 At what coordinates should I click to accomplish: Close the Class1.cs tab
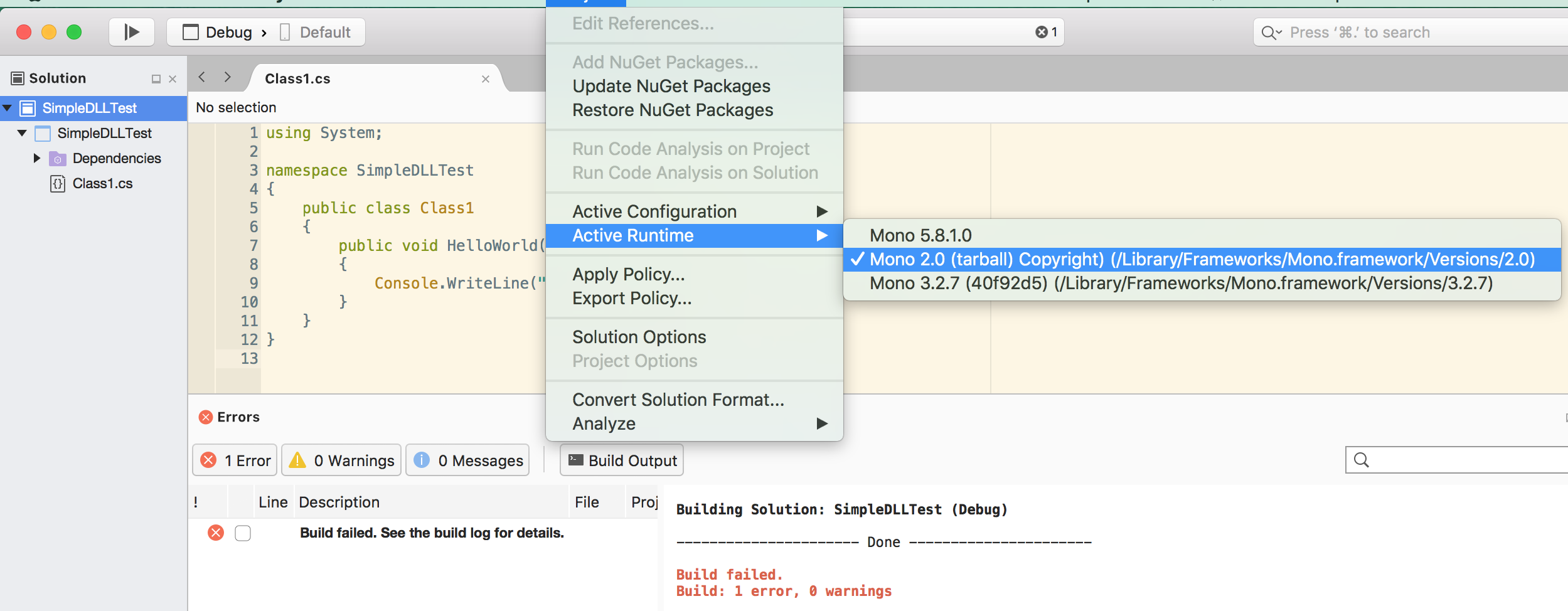(x=485, y=79)
